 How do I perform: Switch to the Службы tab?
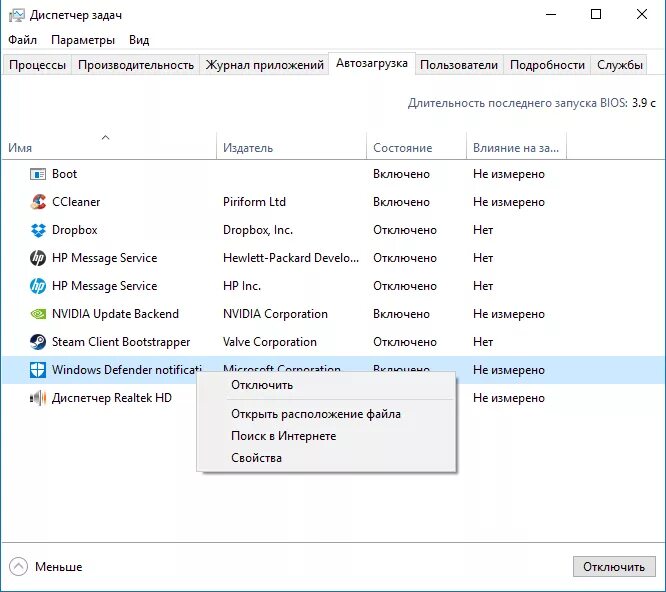(620, 65)
